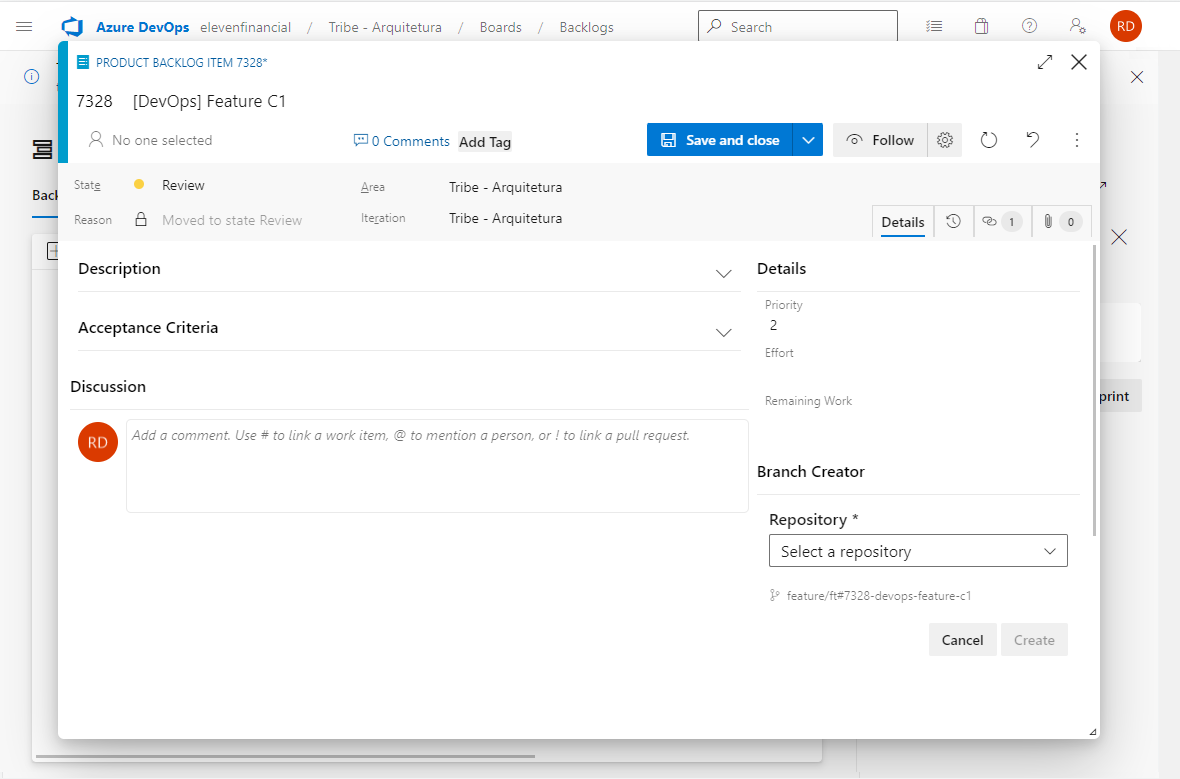Click the Revert changes undo icon
The height and width of the screenshot is (779, 1180).
click(1032, 140)
